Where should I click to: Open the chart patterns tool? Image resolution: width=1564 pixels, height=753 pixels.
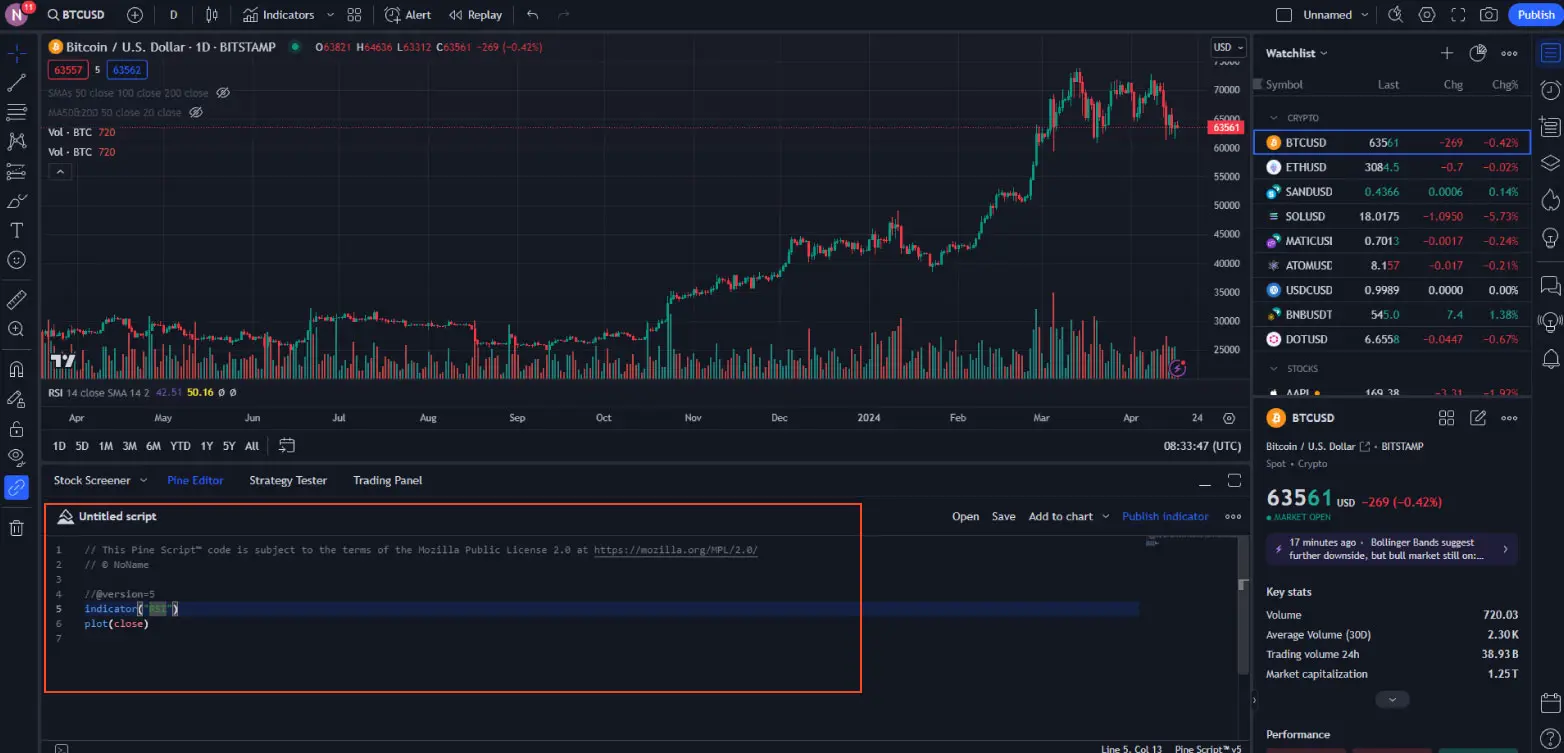click(17, 141)
